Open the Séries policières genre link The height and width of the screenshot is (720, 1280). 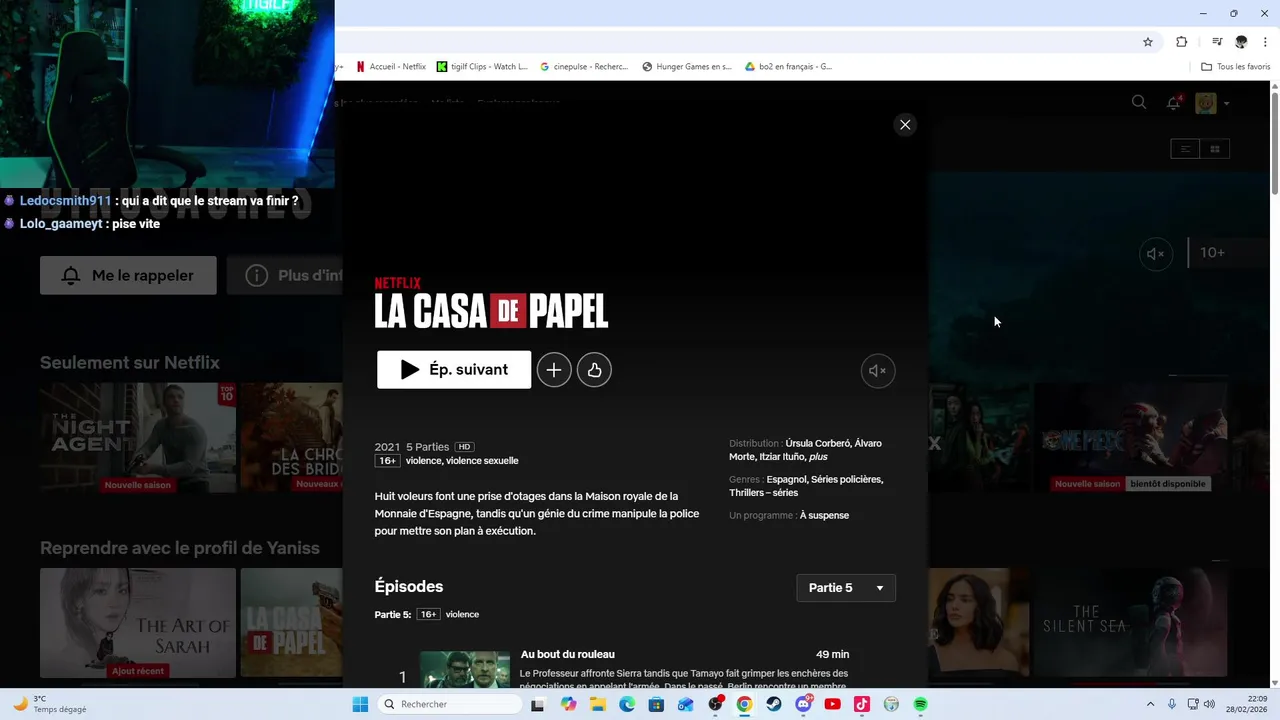click(848, 479)
